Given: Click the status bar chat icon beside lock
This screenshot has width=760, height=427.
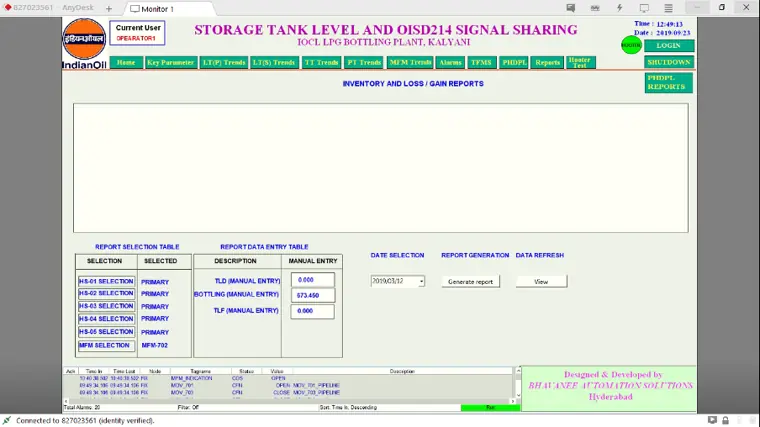Looking at the screenshot, I should click(x=712, y=420).
